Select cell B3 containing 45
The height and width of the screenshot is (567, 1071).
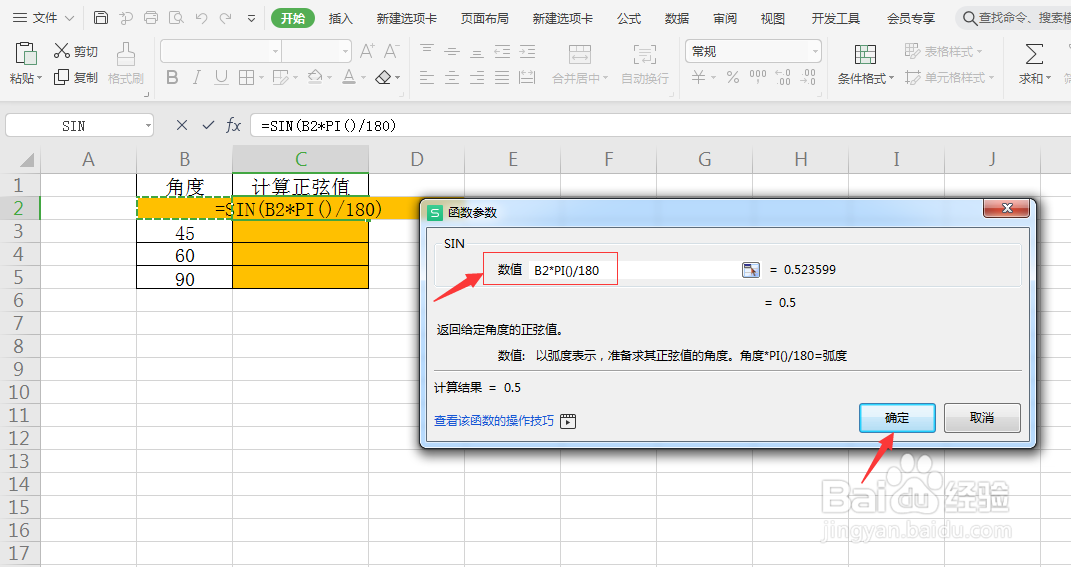(x=184, y=233)
